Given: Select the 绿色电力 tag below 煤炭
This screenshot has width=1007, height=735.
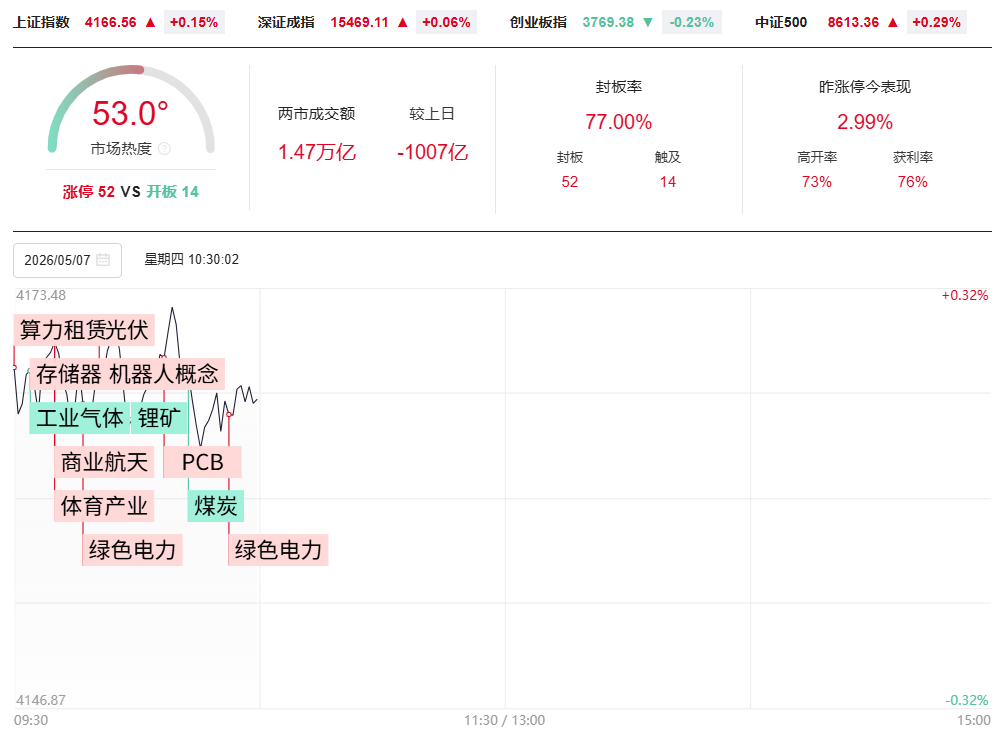Looking at the screenshot, I should pyautogui.click(x=278, y=550).
